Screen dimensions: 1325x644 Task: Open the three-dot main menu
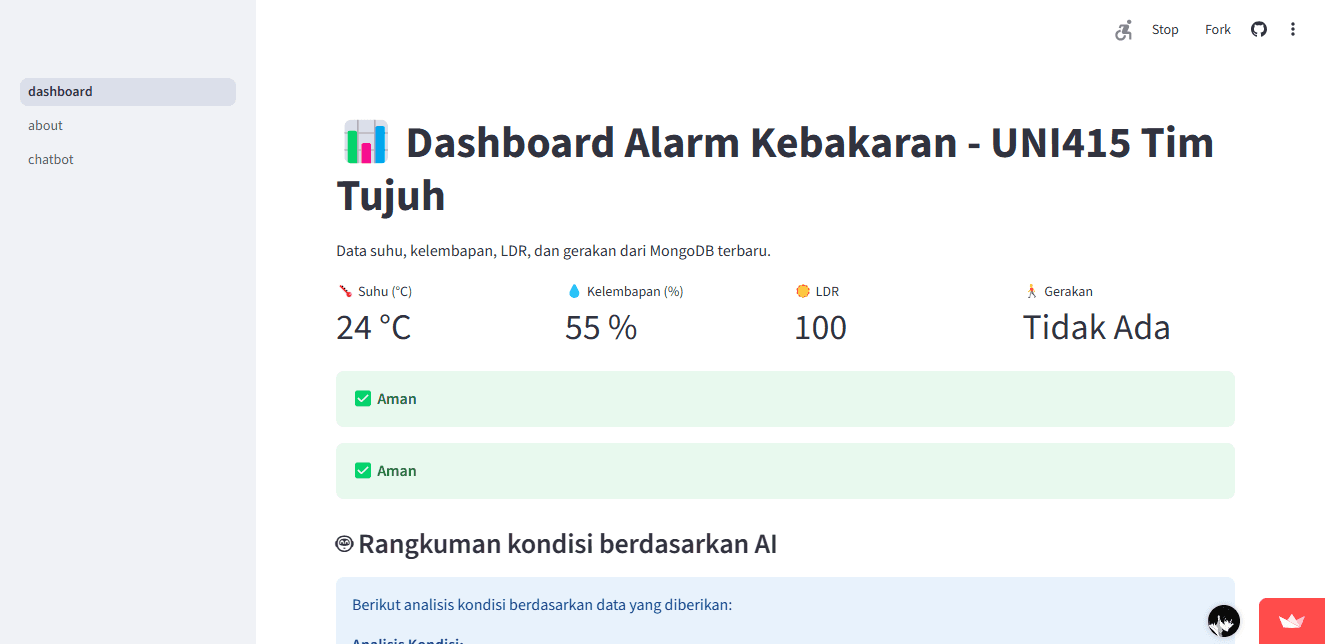tap(1293, 30)
